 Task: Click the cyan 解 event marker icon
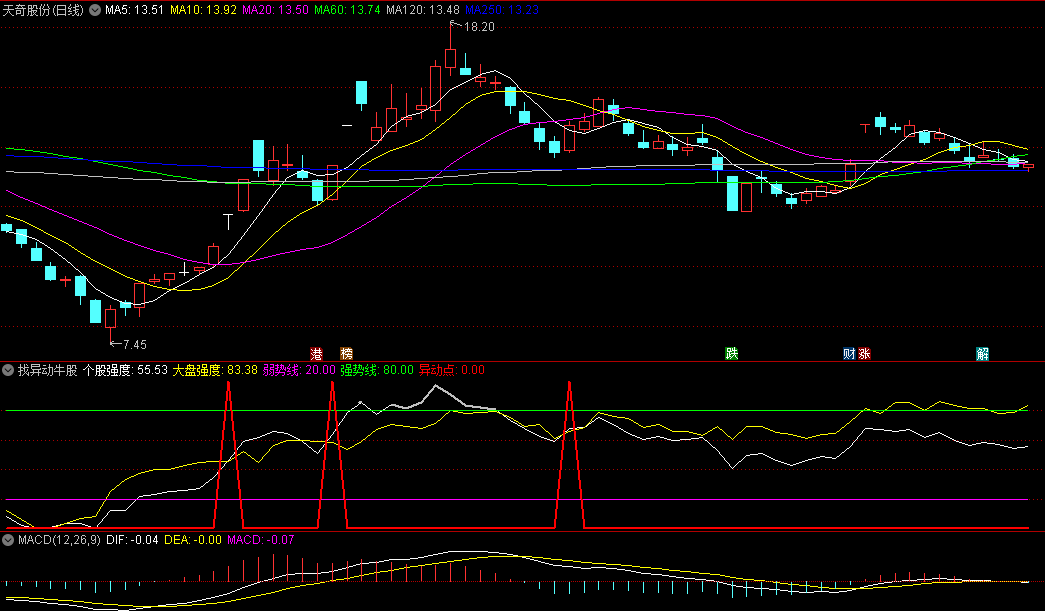982,353
